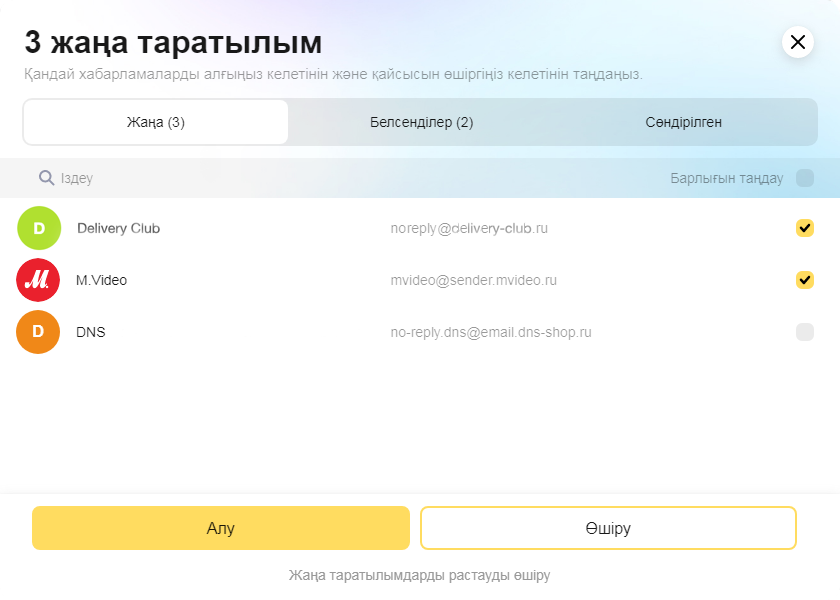Uncheck the M.Video checkbox

[804, 280]
